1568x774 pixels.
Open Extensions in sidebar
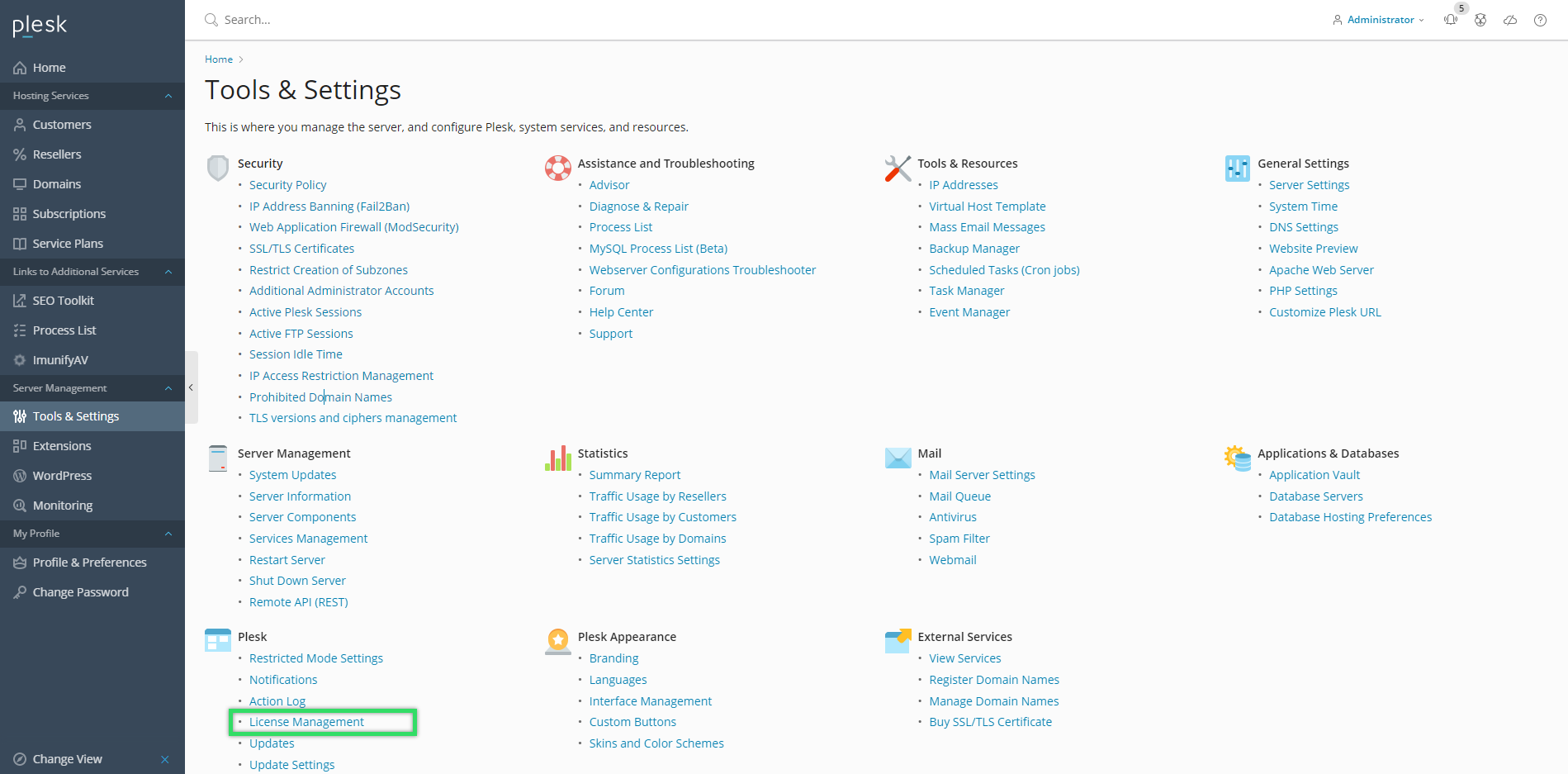tap(92, 446)
